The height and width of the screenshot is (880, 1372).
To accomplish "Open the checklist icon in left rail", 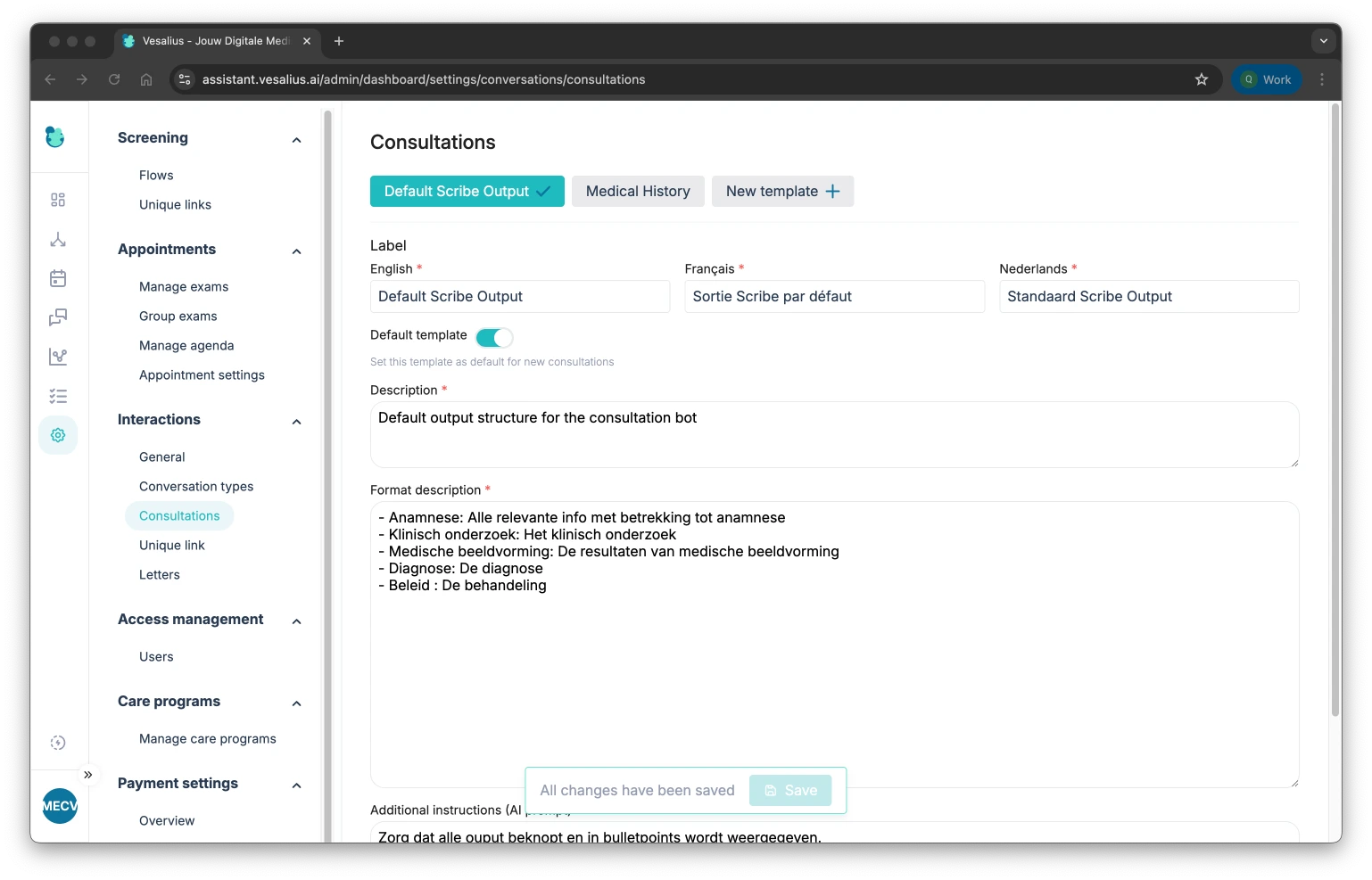I will (x=58, y=396).
